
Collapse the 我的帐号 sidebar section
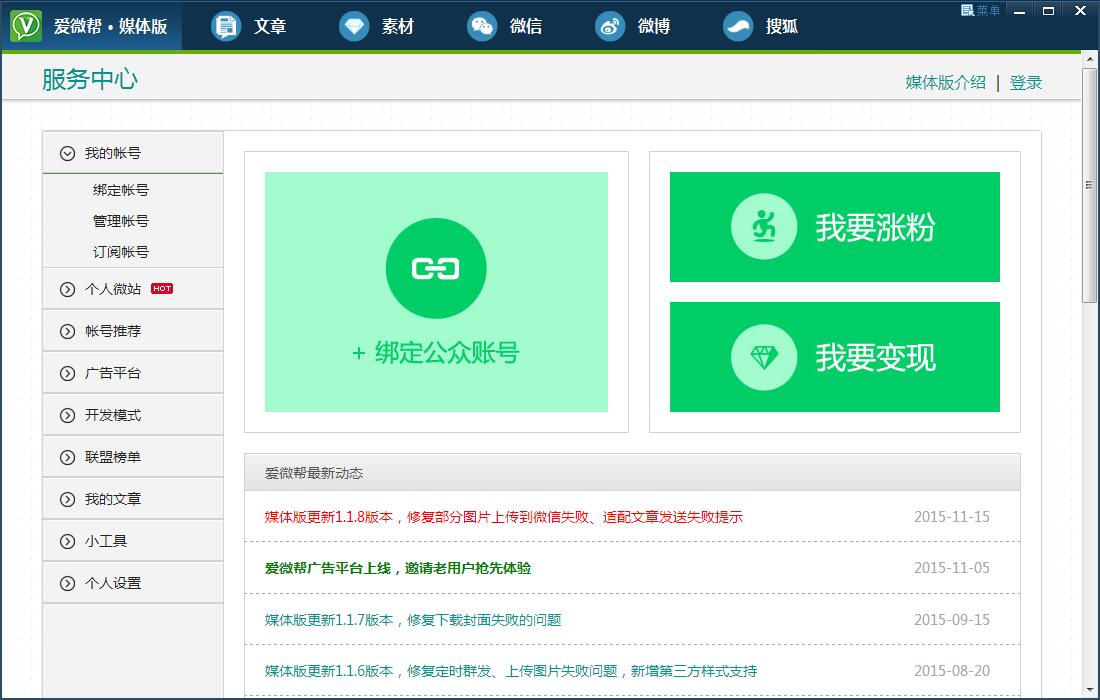pos(68,153)
